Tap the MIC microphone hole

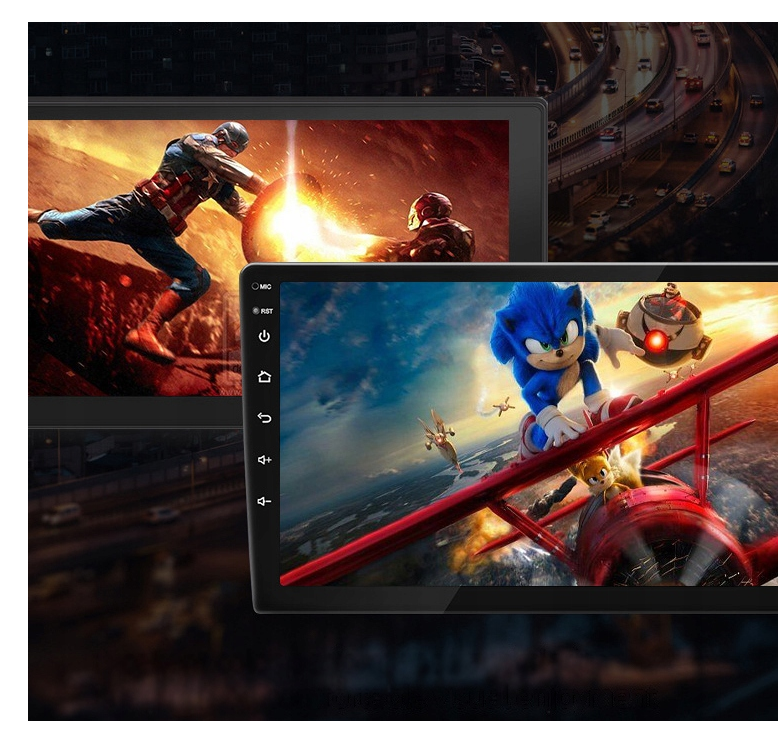coord(255,286)
